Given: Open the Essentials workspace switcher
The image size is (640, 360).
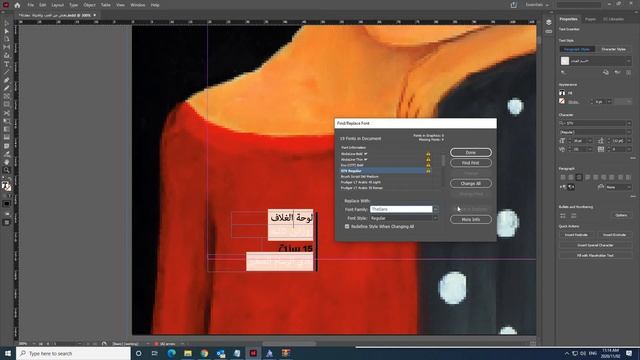Looking at the screenshot, I should click(x=537, y=5).
